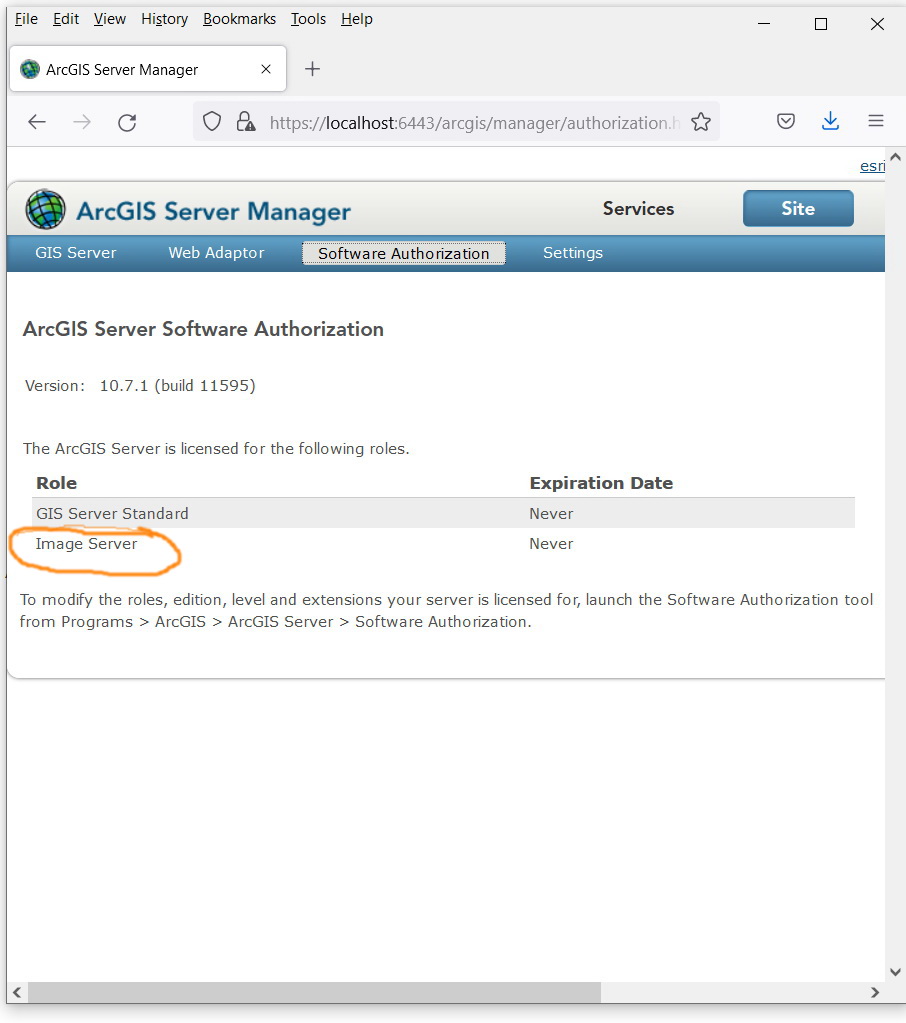This screenshot has height=1023, width=906.
Task: Open the Firefox hamburger menu
Action: tap(875, 121)
